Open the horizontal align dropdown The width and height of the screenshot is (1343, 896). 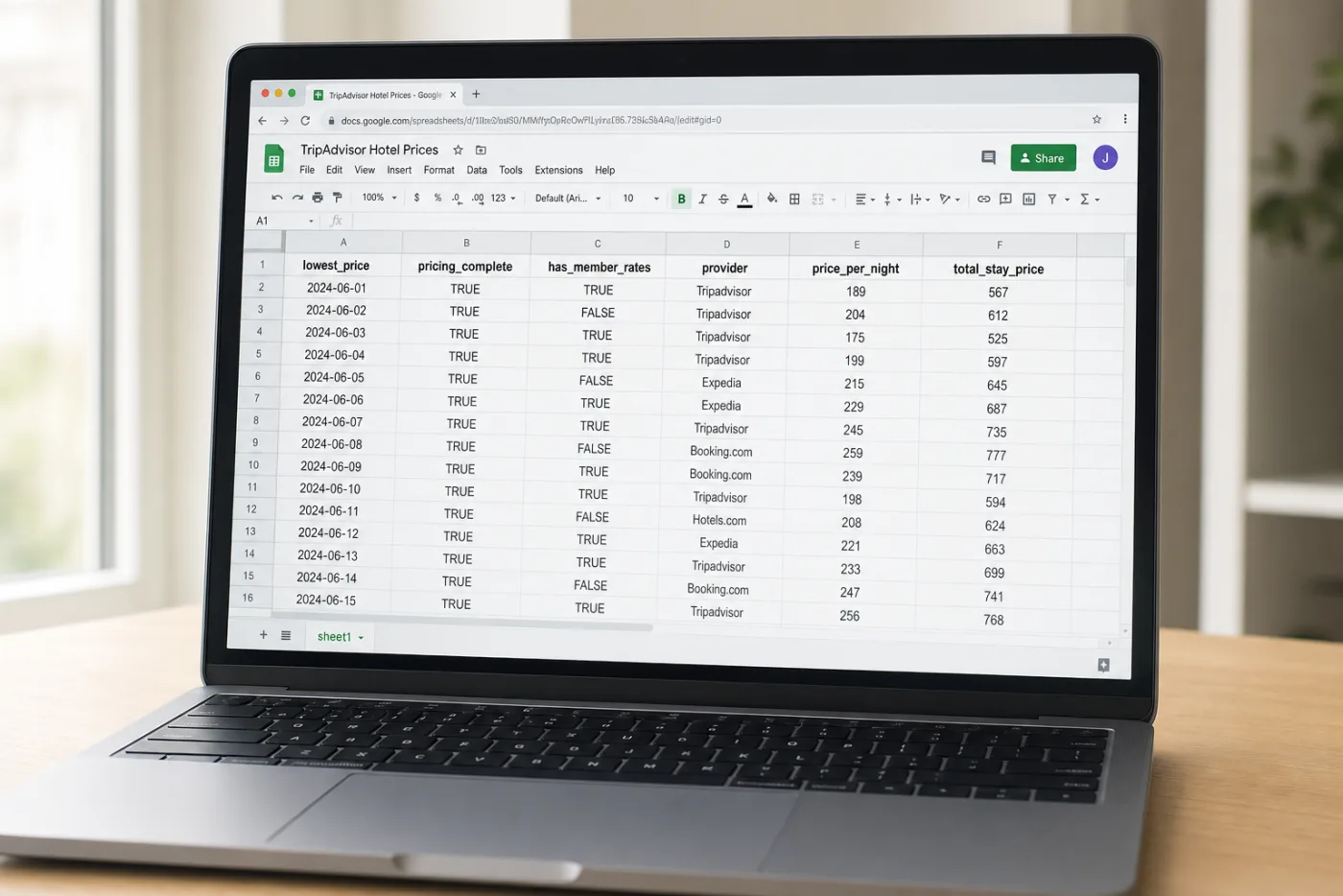tap(865, 200)
